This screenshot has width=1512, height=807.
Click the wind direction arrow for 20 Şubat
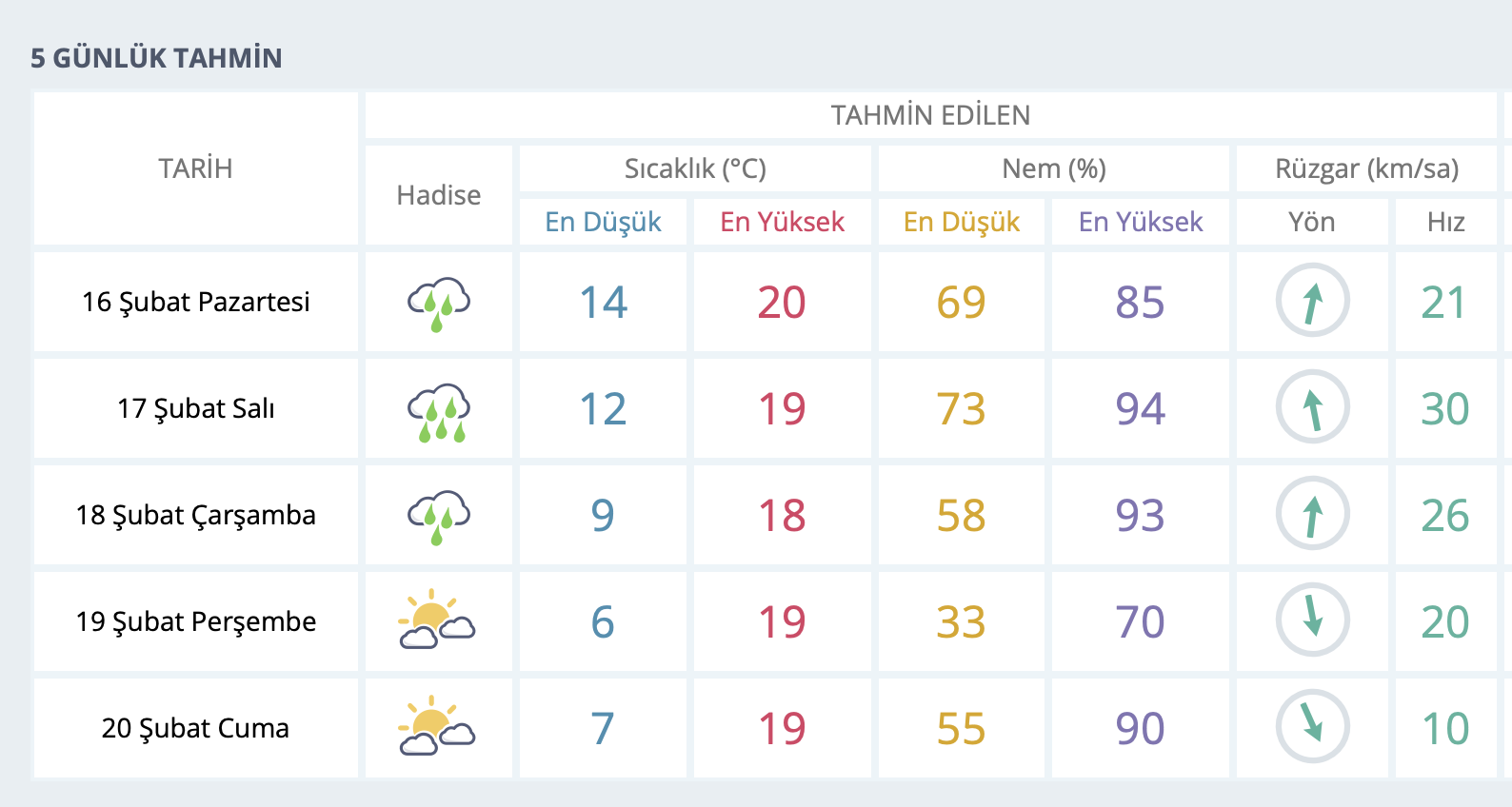(x=1312, y=727)
